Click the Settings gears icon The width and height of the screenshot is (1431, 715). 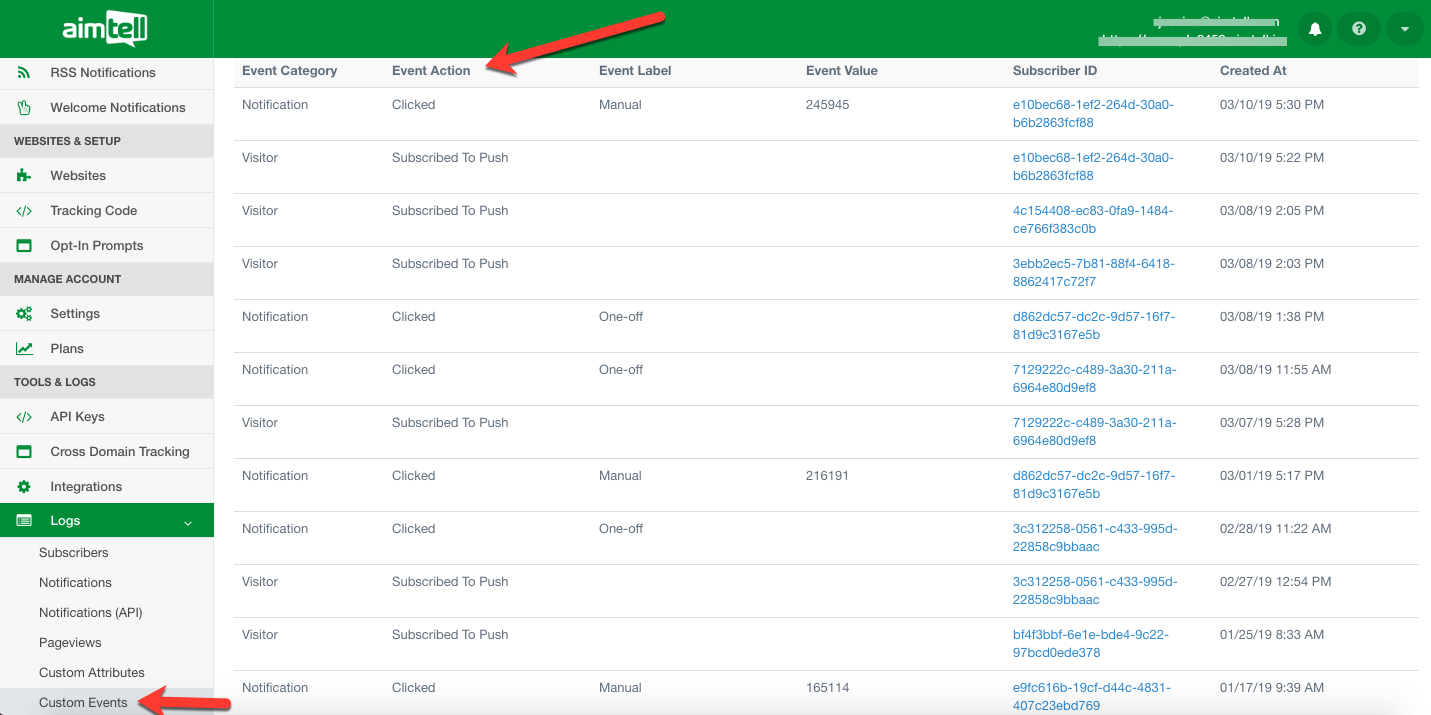(24, 314)
